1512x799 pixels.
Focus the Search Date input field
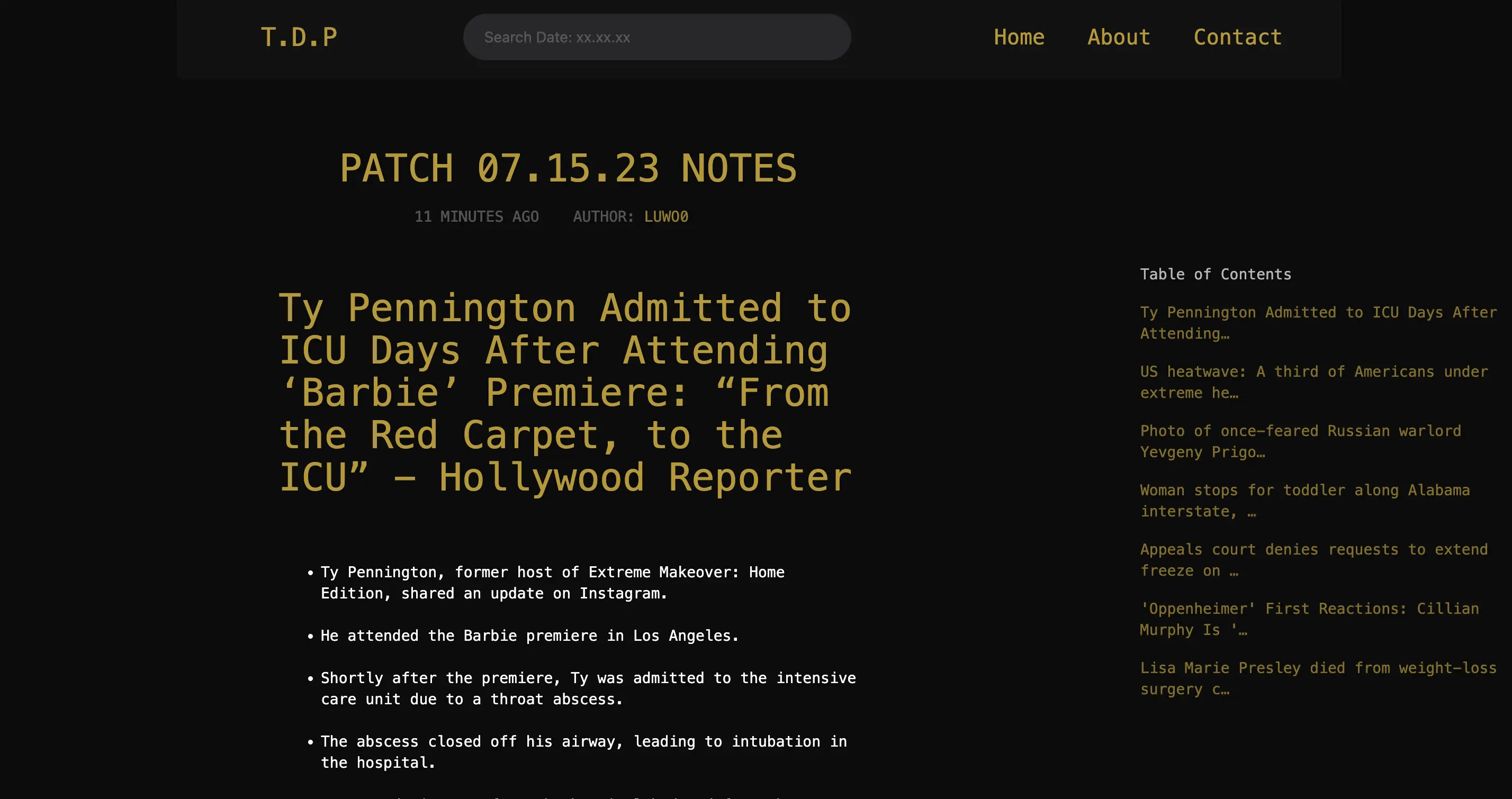coord(656,38)
